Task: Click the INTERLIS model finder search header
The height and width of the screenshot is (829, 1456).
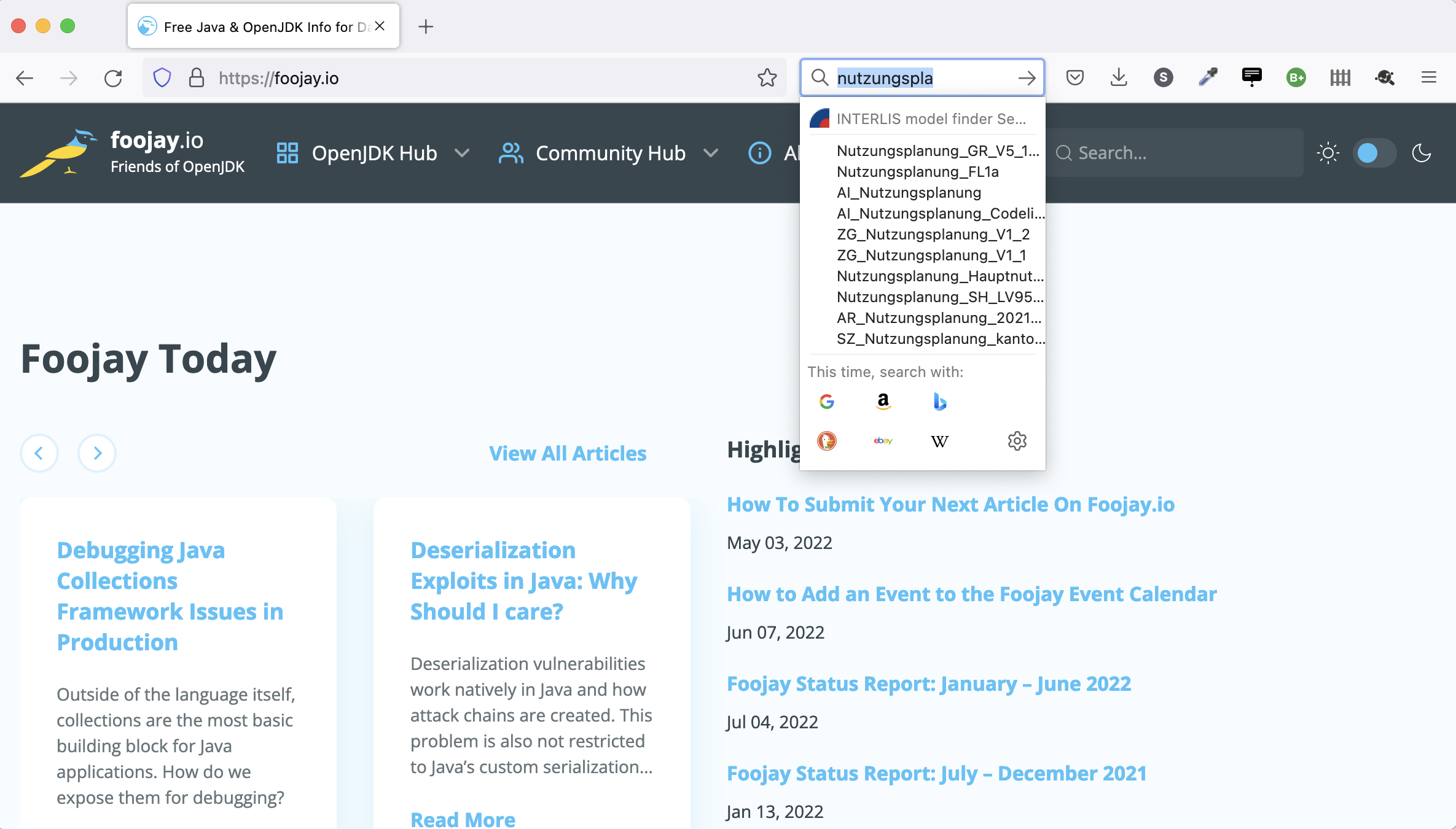Action: pyautogui.click(x=923, y=119)
